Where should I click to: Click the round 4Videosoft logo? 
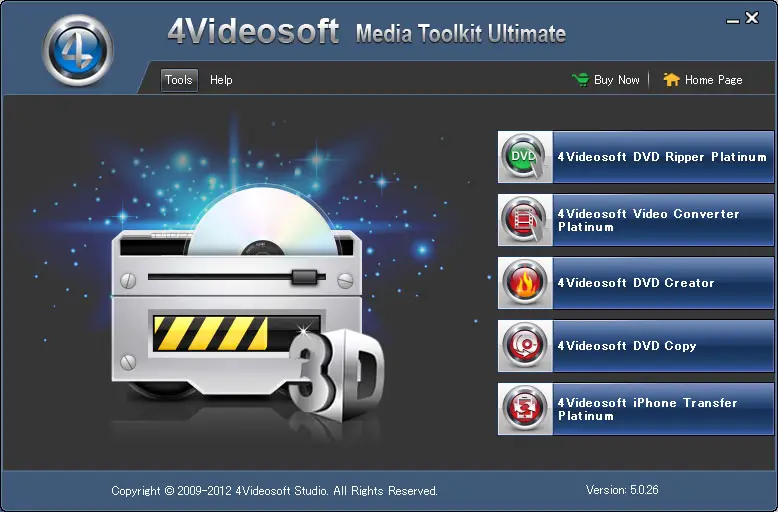(78, 50)
